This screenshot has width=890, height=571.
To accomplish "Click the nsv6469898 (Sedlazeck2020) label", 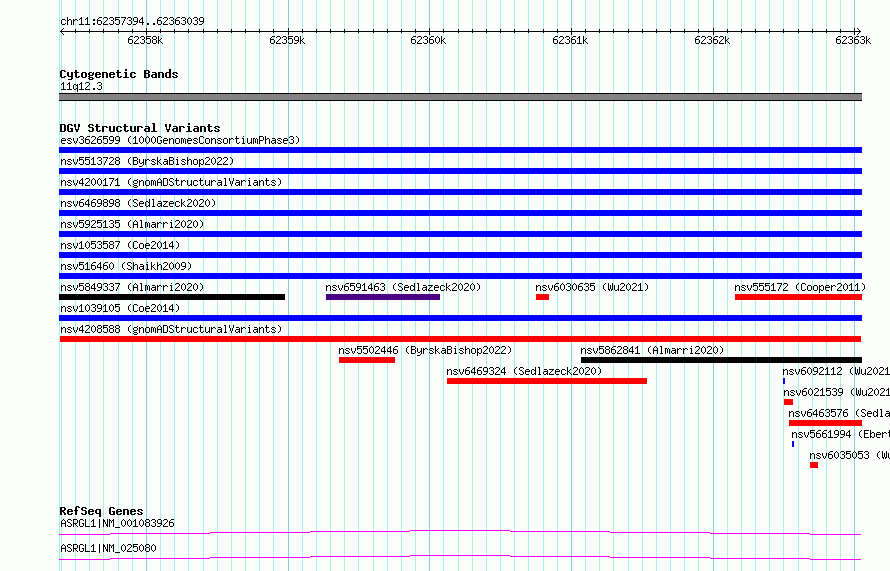I will (x=138, y=203).
